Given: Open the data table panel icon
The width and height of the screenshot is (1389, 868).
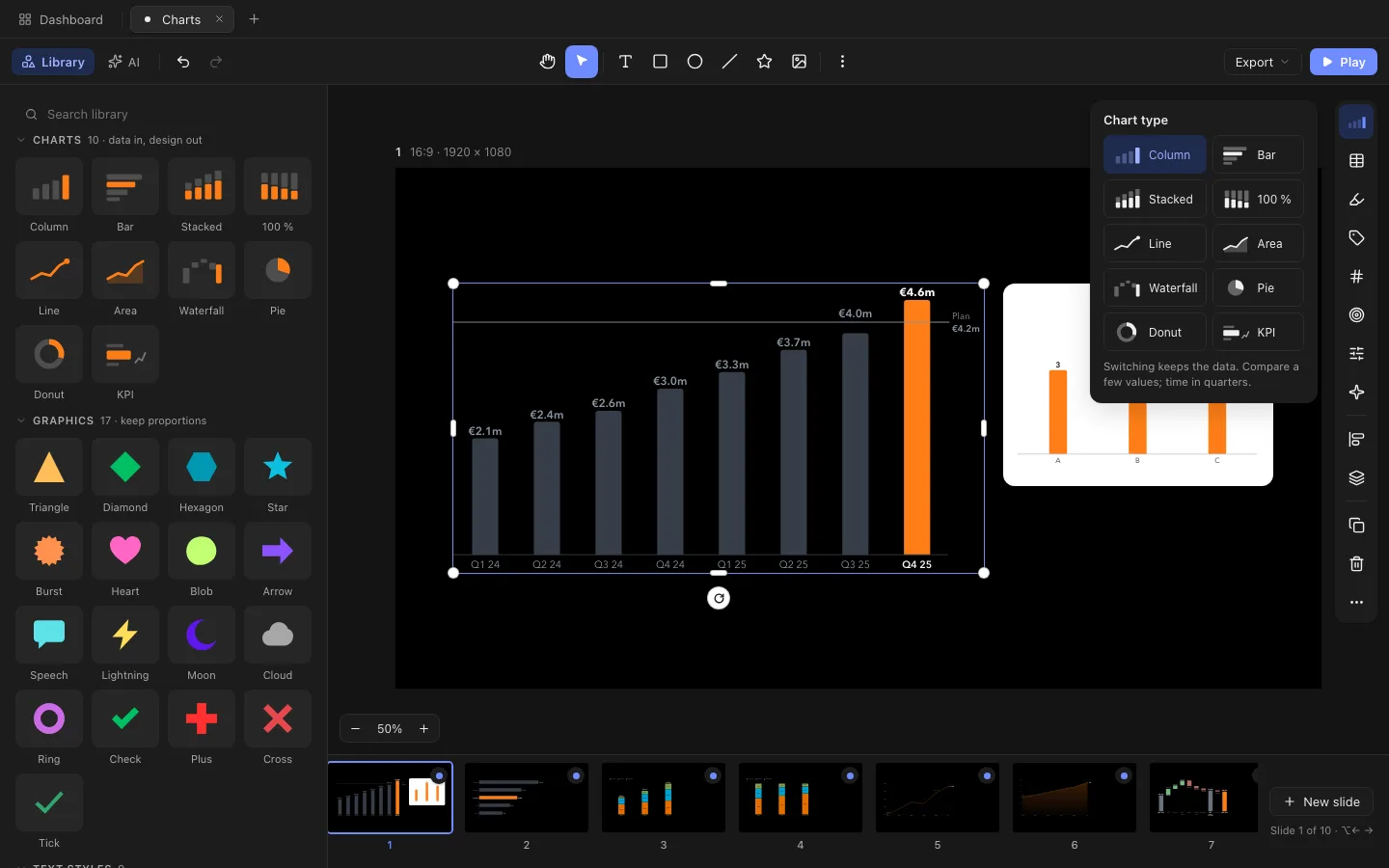Looking at the screenshot, I should point(1356,161).
